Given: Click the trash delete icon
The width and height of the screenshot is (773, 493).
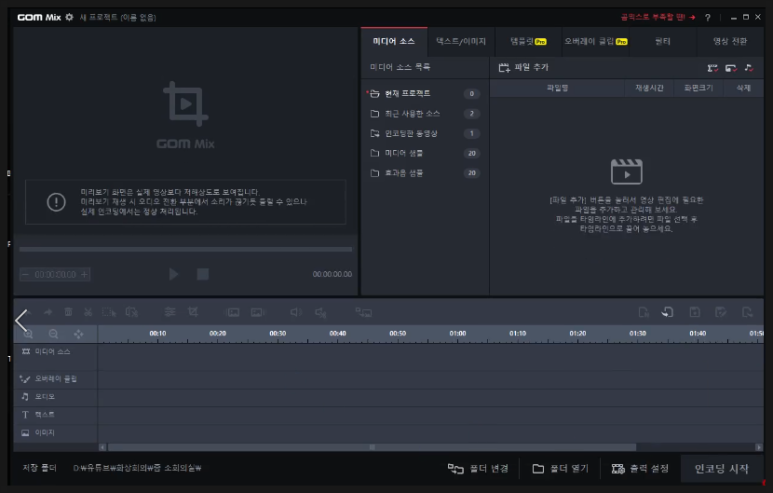Looking at the screenshot, I should 69,312.
